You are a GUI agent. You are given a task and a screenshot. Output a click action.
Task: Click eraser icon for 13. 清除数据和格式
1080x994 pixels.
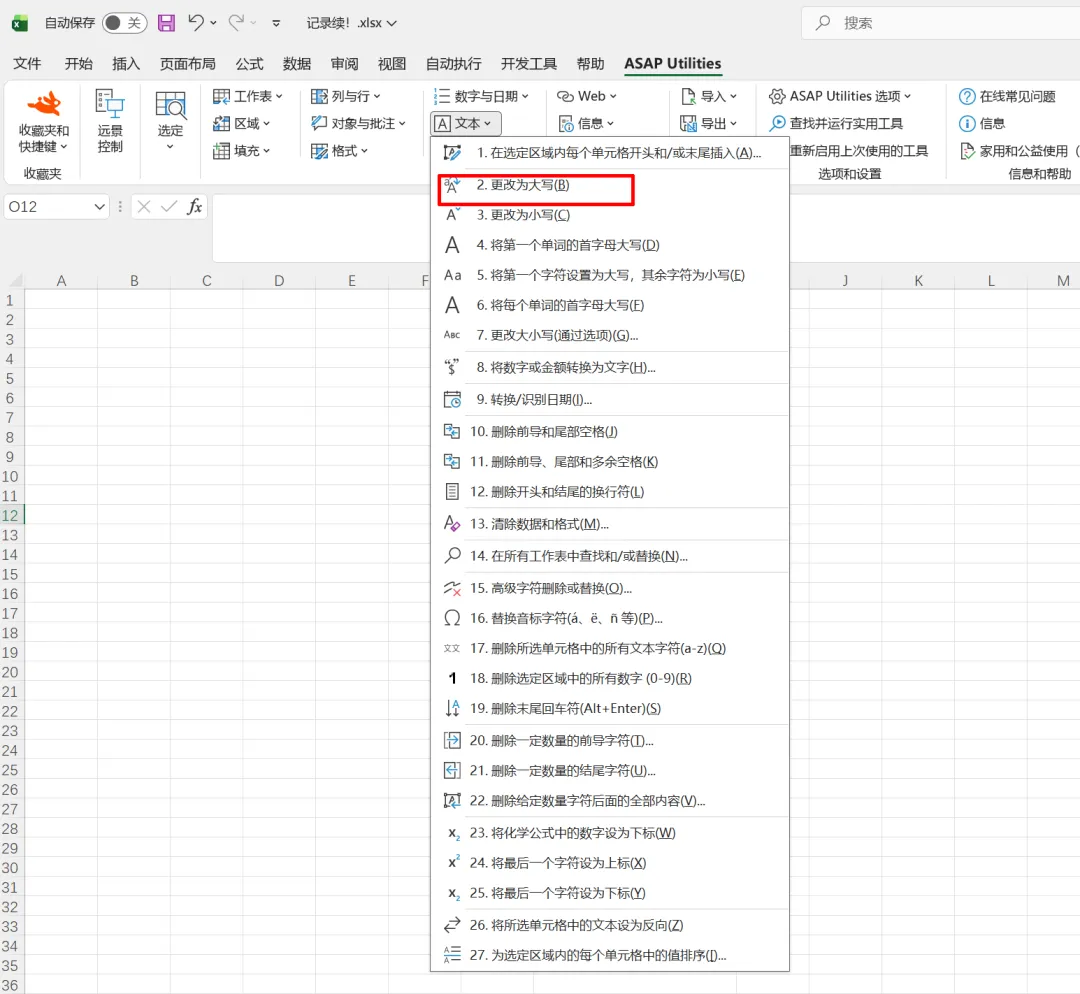tap(452, 524)
